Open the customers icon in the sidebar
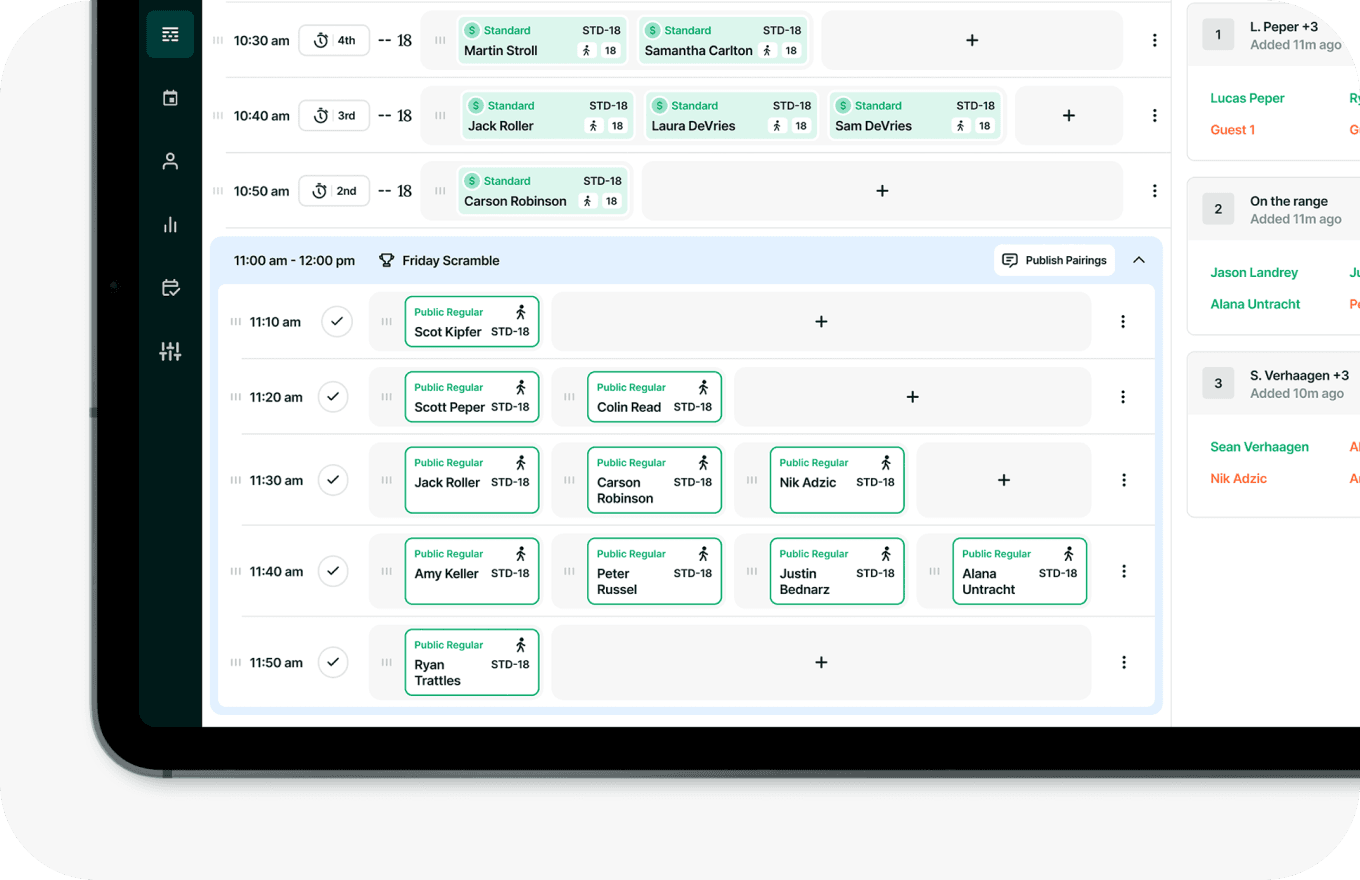The image size is (1360, 880). 170,160
